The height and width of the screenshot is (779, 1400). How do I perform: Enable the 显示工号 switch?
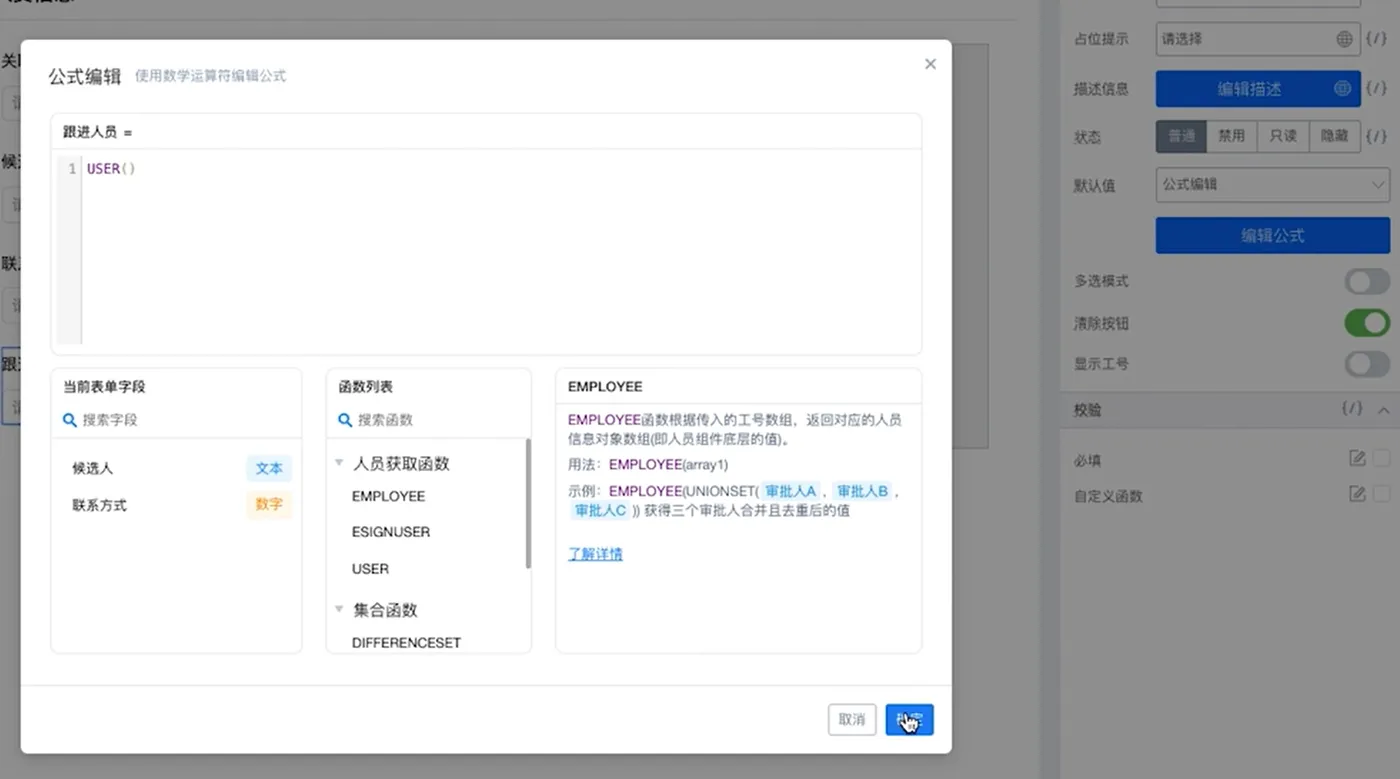point(1367,364)
